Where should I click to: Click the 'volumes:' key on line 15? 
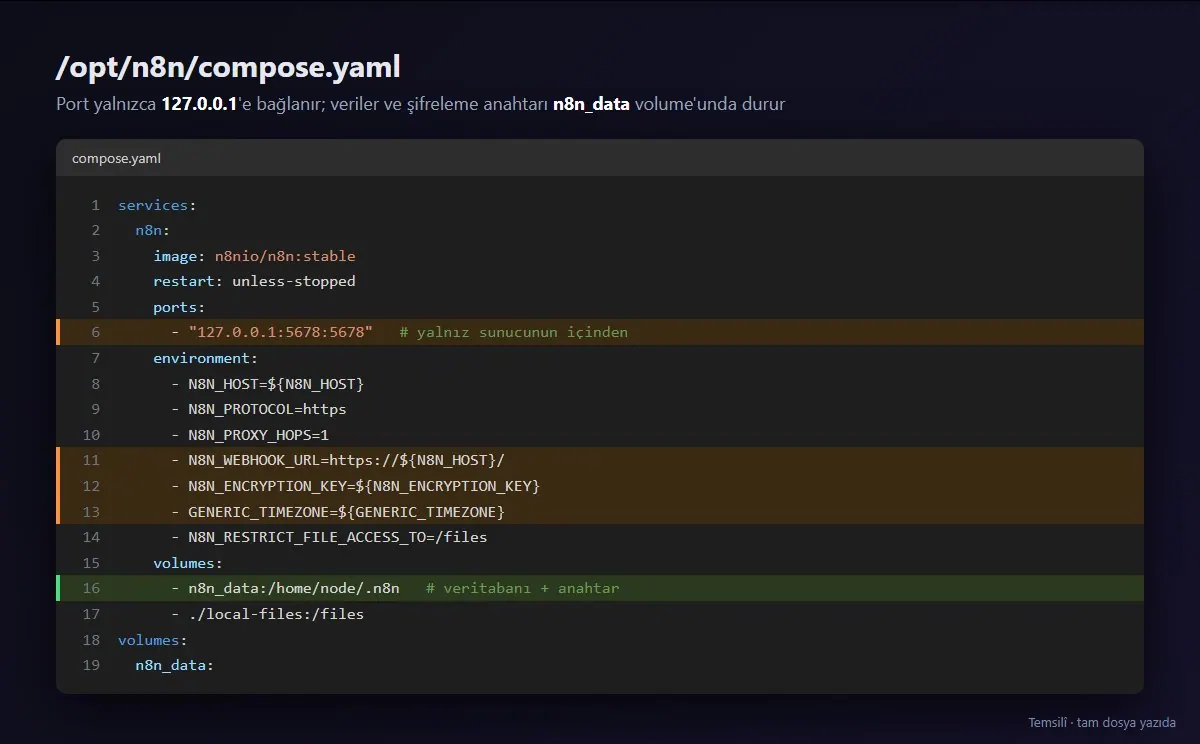(188, 563)
